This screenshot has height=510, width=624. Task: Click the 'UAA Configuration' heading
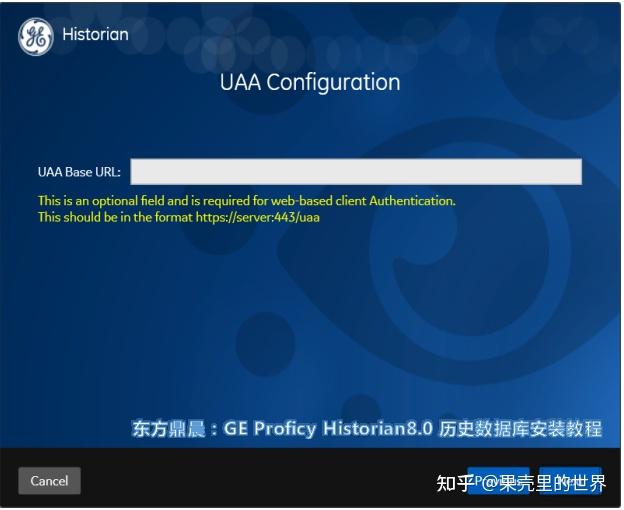(x=311, y=83)
